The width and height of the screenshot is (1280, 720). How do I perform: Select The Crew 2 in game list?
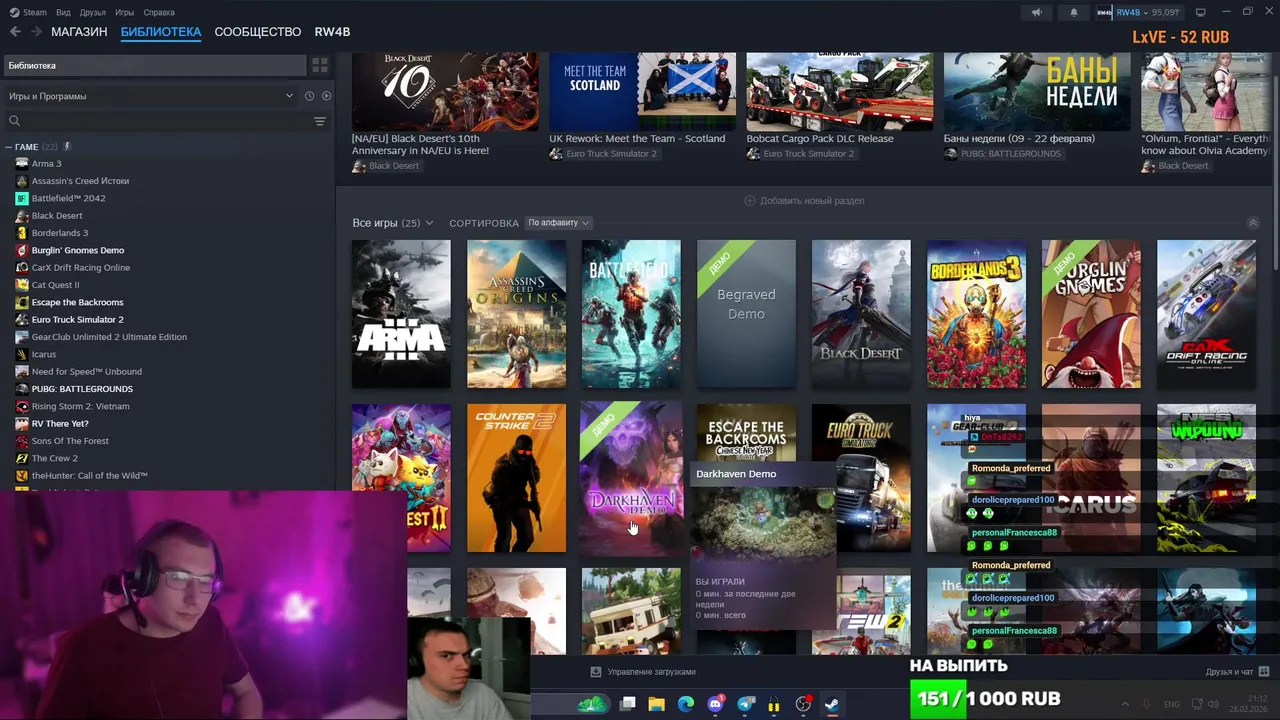tap(54, 458)
